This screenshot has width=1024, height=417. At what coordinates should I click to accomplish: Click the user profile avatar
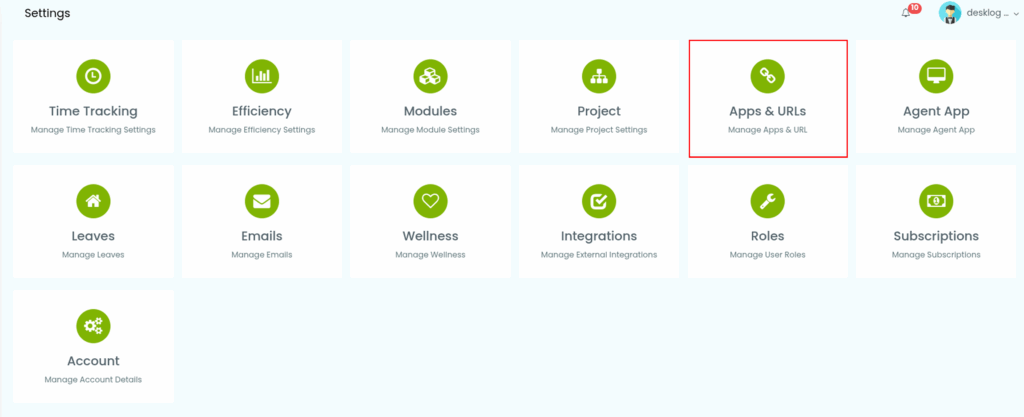[x=950, y=13]
